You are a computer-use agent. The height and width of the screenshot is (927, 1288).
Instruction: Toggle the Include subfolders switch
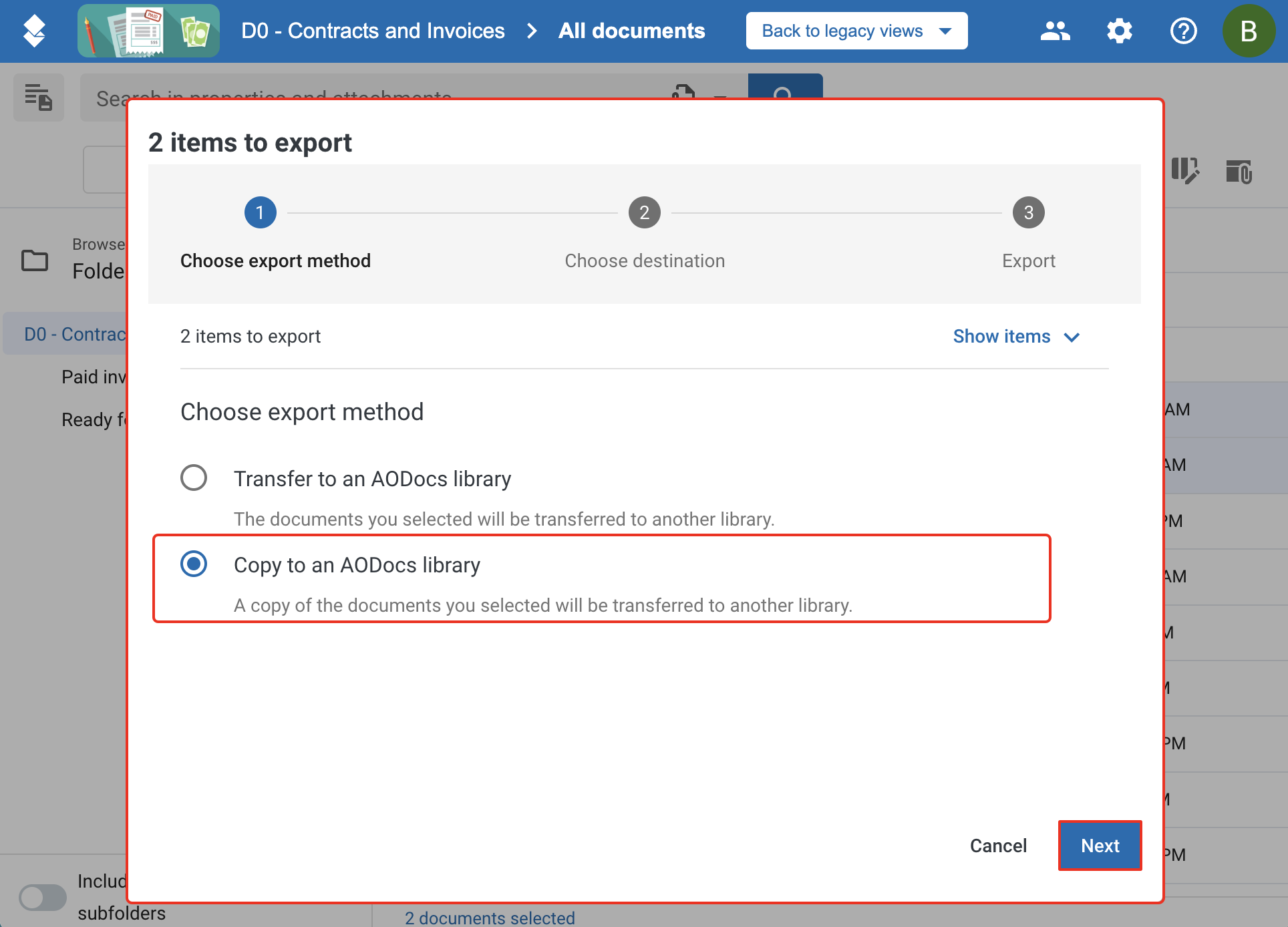(x=43, y=898)
